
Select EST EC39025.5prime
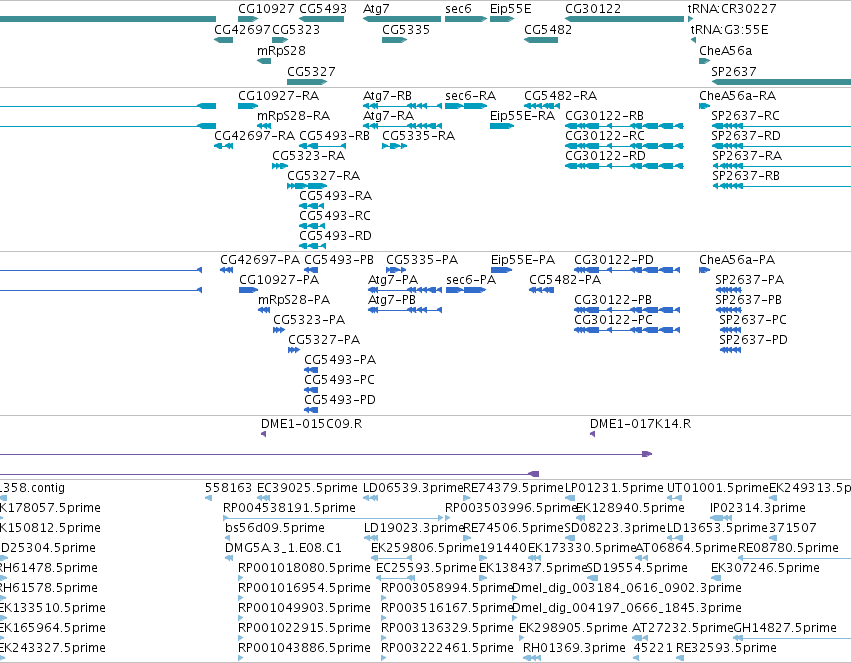coord(307,488)
